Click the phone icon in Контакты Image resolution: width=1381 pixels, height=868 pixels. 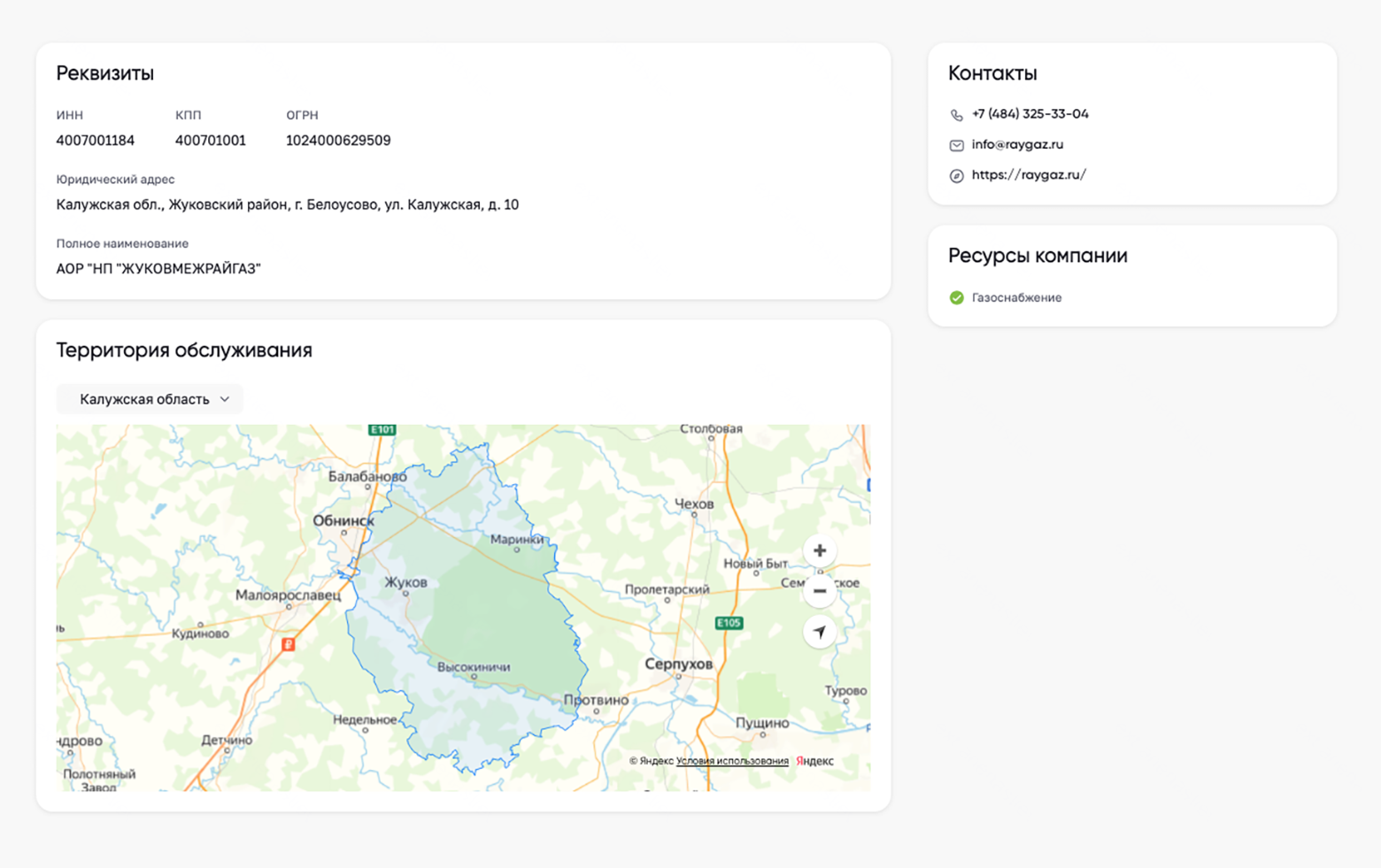(956, 115)
